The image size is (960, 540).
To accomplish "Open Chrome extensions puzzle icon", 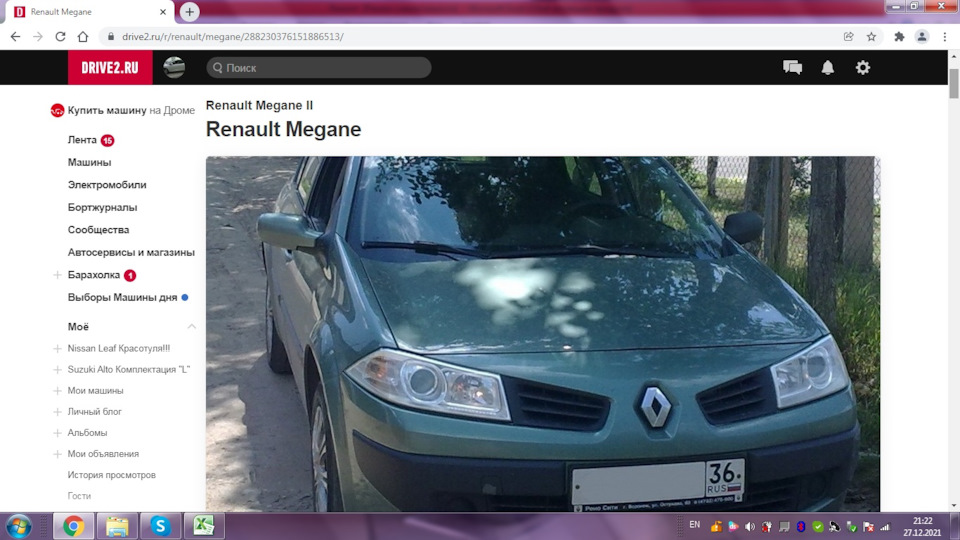I will [899, 37].
